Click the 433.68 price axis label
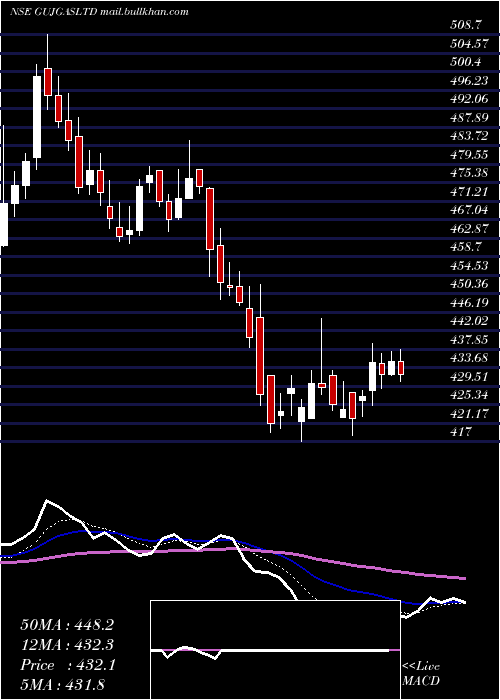 (x=469, y=358)
